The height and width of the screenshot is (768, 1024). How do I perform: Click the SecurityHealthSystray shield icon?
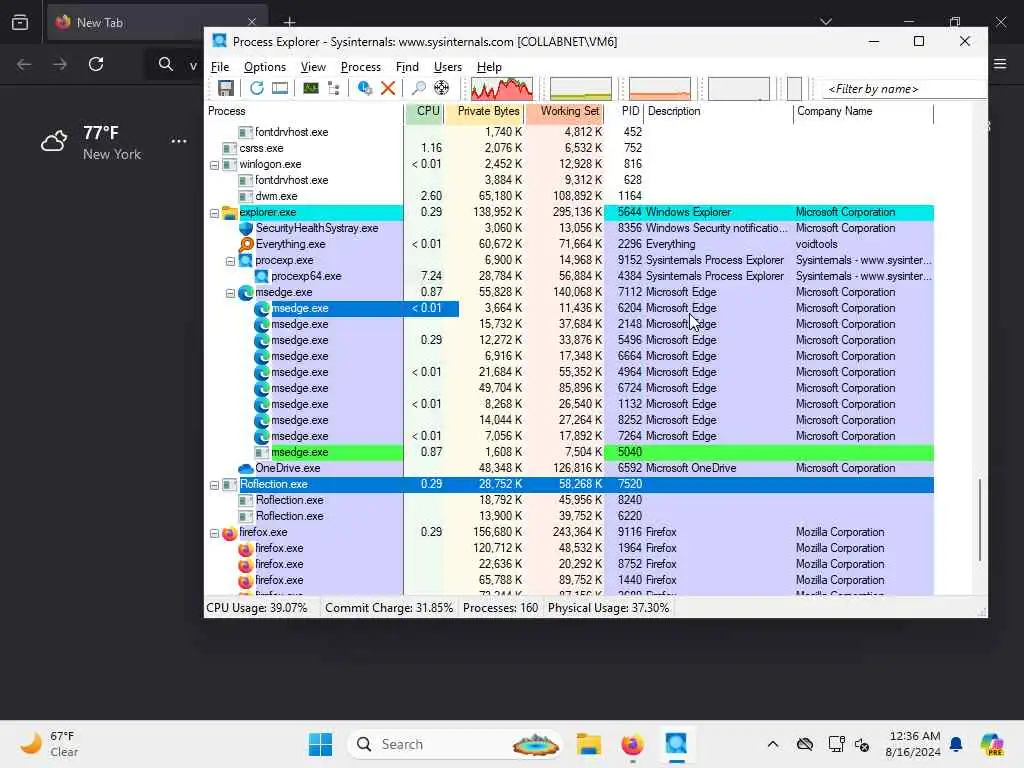point(246,228)
